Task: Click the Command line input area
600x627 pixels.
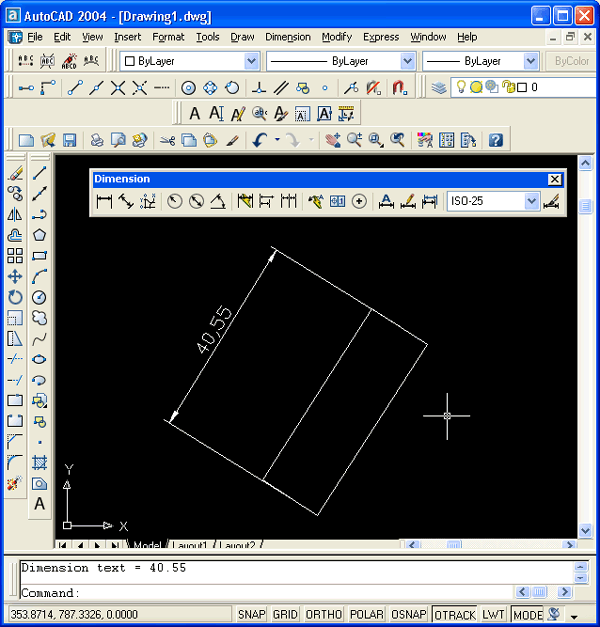Action: click(x=300, y=593)
